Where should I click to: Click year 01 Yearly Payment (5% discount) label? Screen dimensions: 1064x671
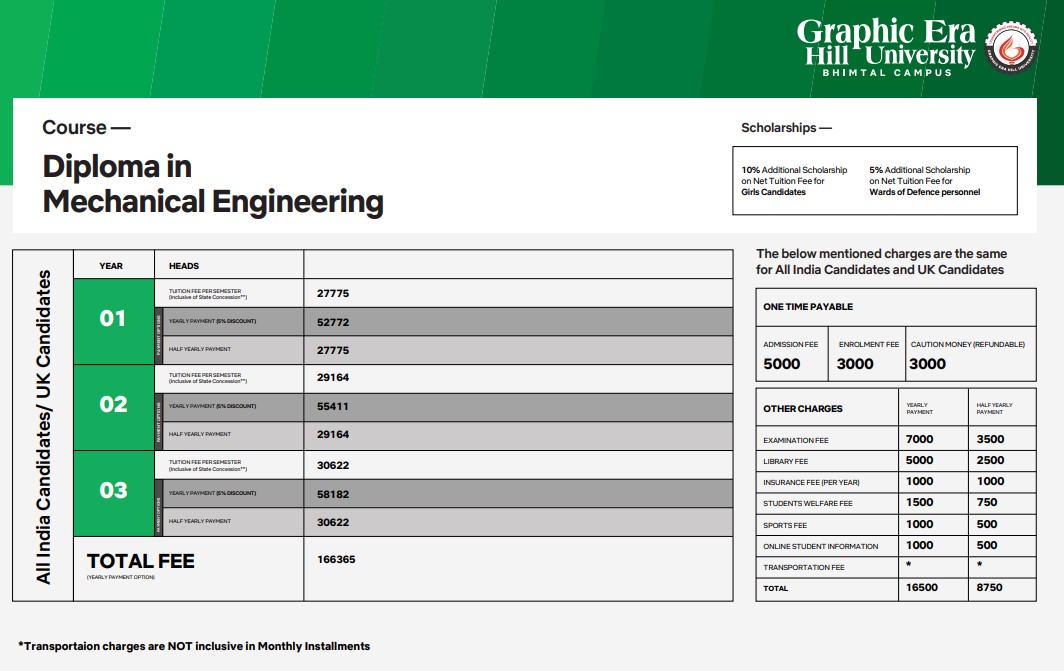click(x=212, y=322)
